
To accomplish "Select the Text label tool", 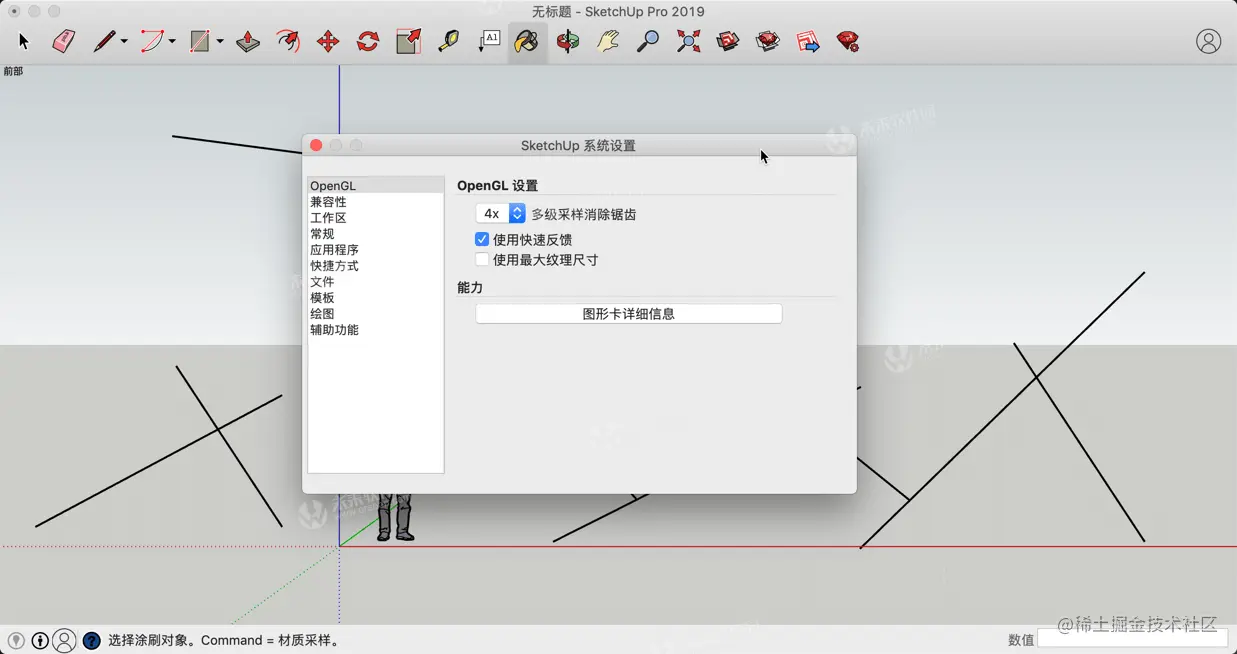I will coord(489,41).
